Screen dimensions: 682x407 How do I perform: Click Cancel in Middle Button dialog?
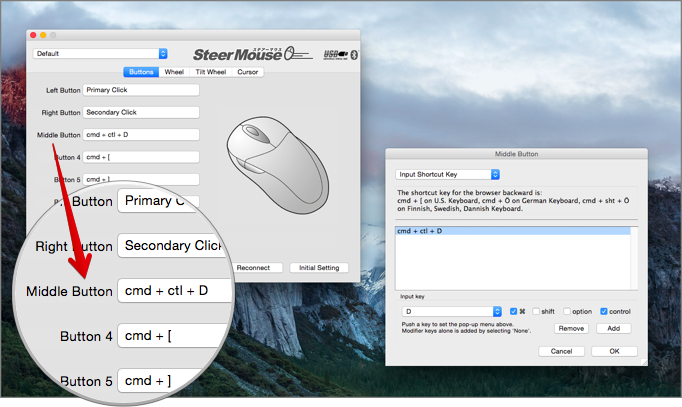(561, 351)
